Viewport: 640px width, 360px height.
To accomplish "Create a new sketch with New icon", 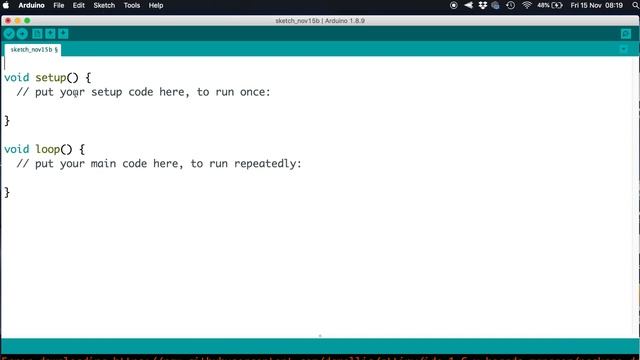I will pyautogui.click(x=37, y=34).
